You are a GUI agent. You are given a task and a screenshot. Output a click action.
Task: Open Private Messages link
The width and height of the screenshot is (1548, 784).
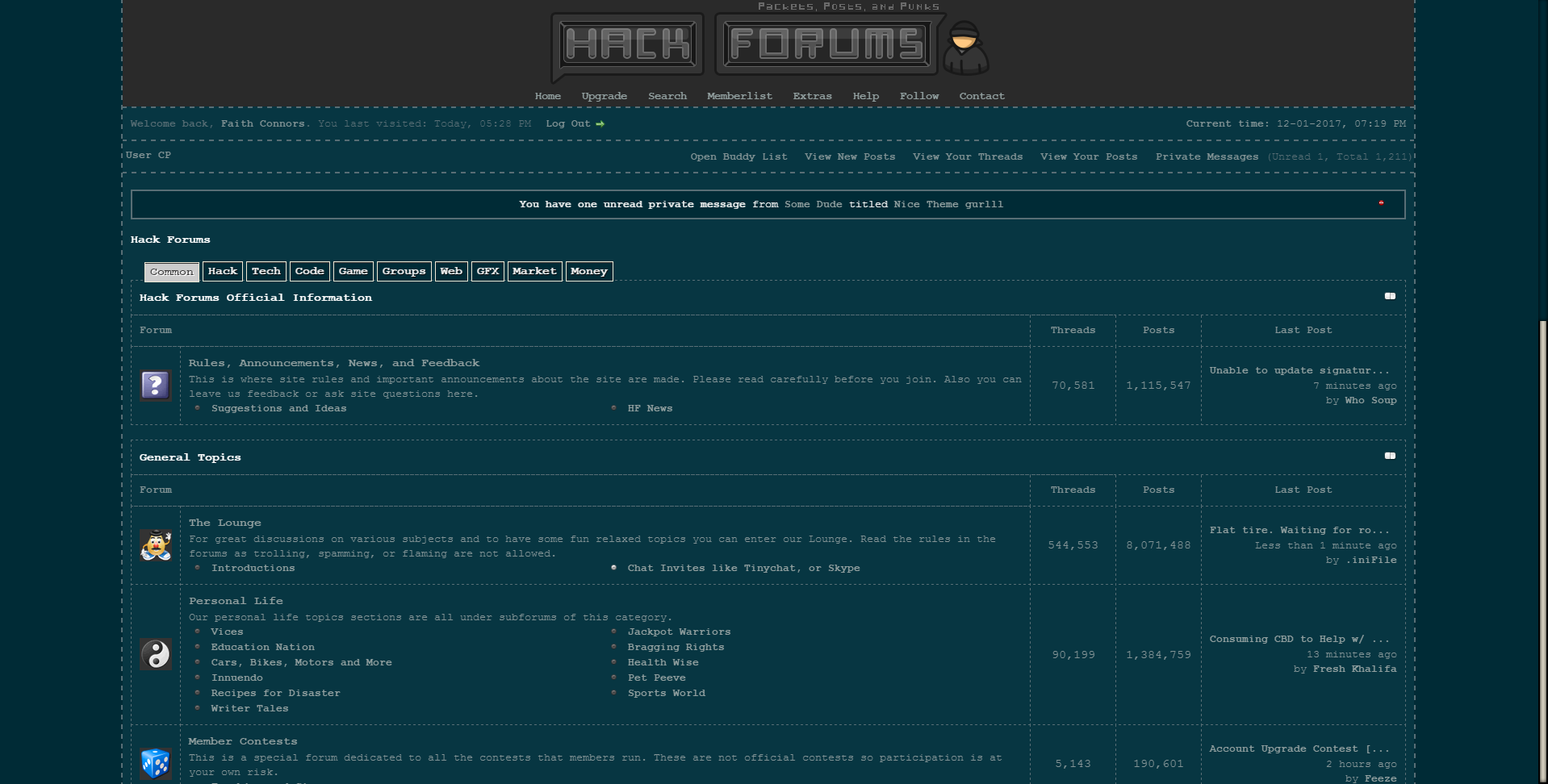(1207, 156)
